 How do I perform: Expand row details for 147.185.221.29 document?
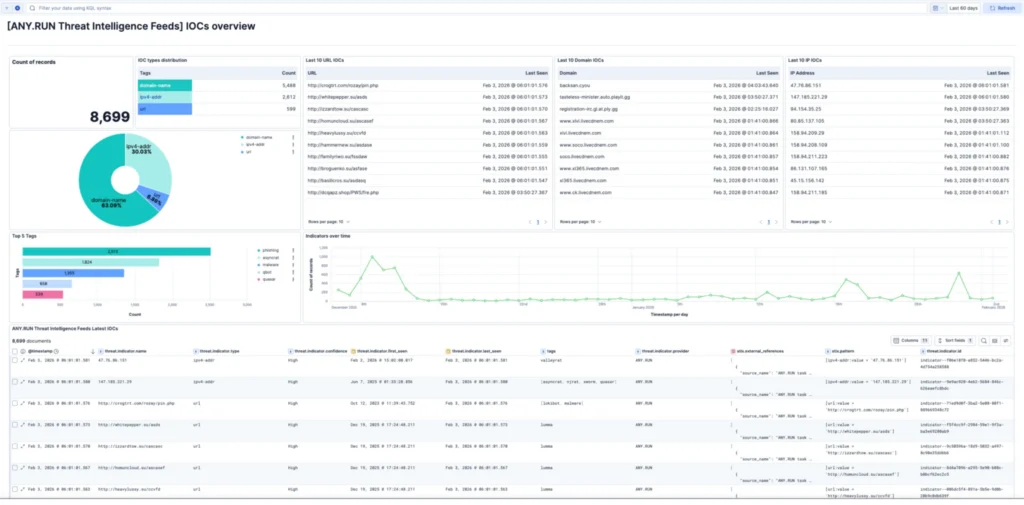pos(22,382)
